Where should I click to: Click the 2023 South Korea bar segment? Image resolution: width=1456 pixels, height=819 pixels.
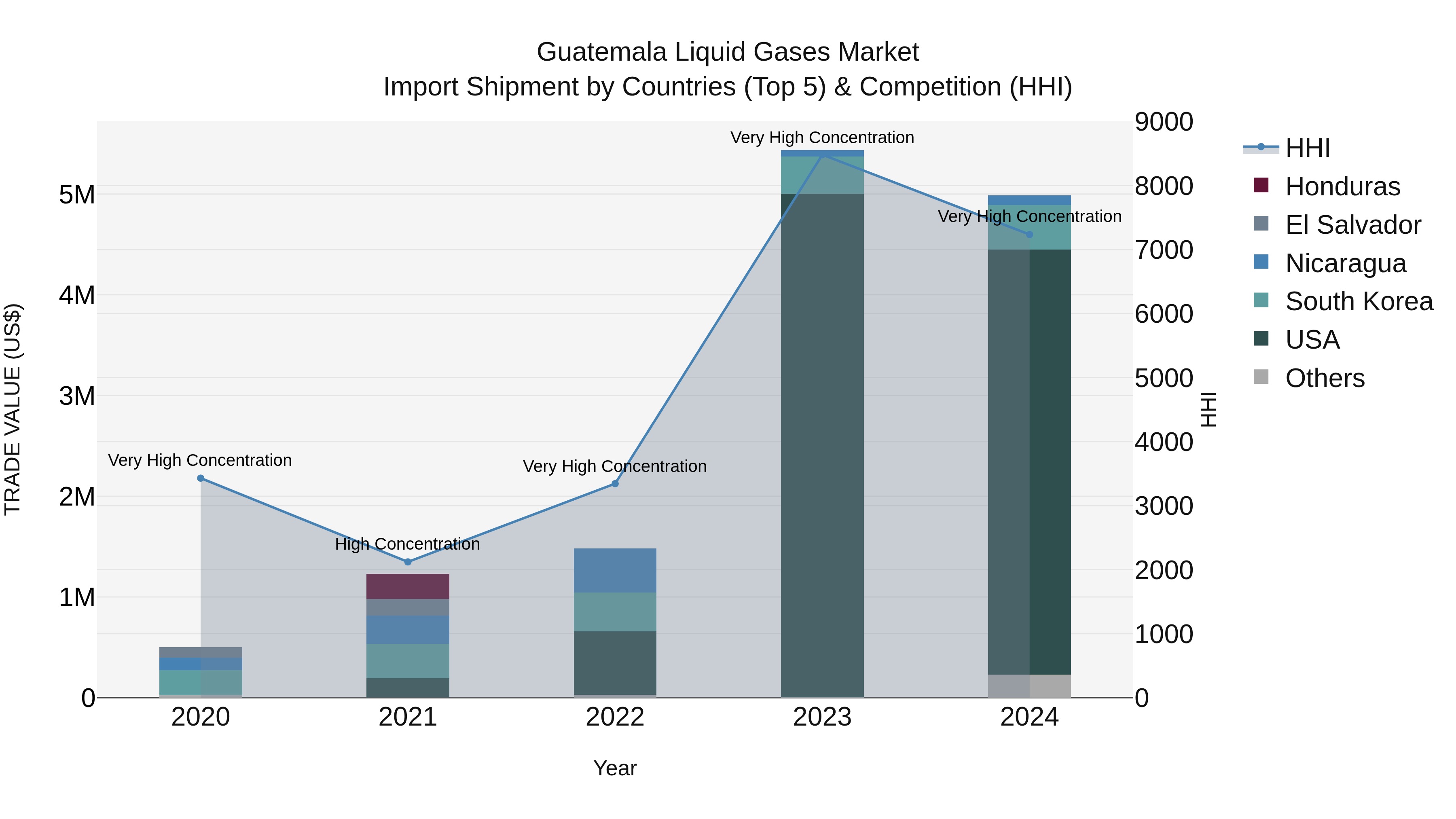(822, 175)
